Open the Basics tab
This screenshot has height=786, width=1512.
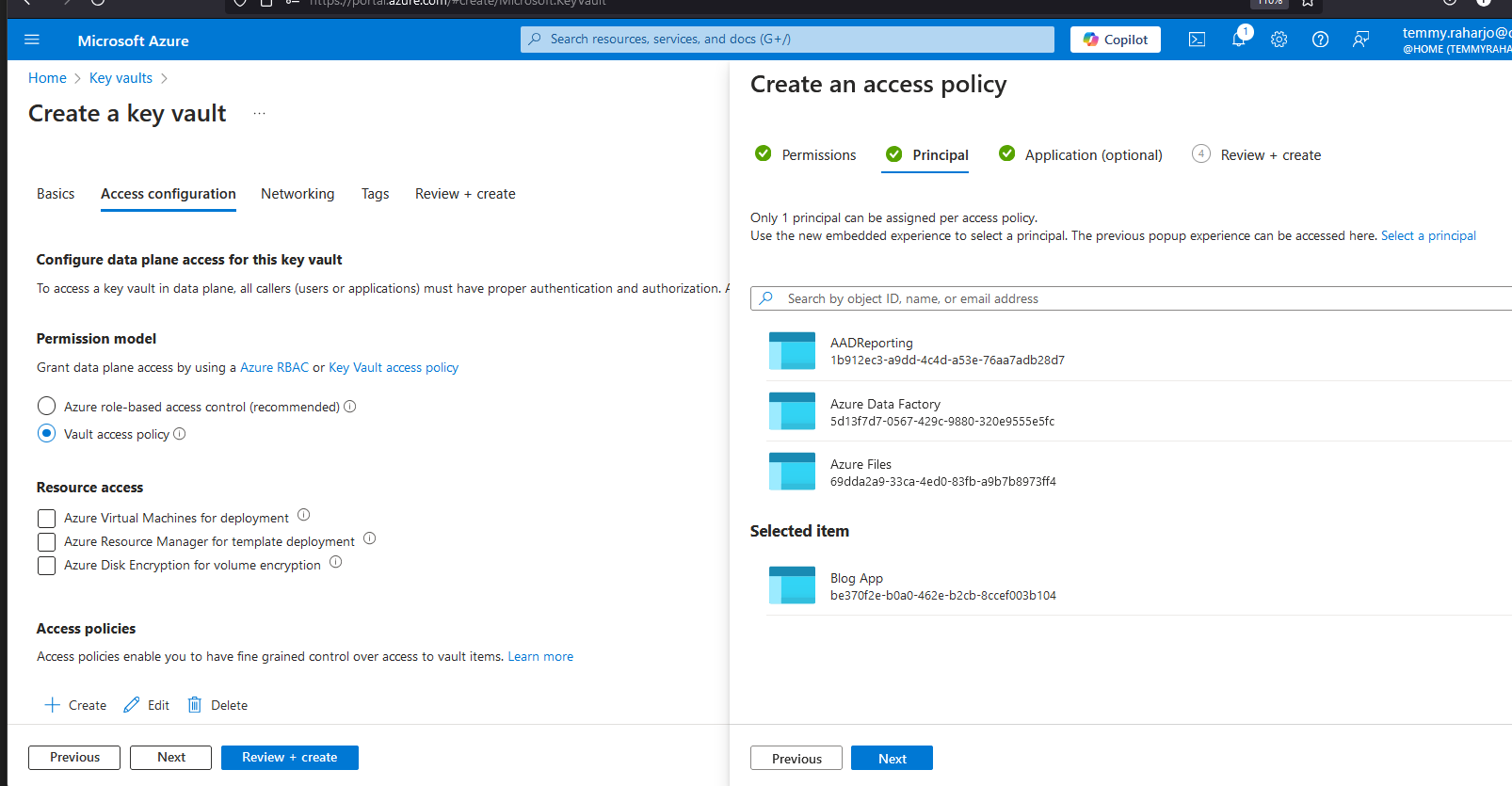click(56, 194)
